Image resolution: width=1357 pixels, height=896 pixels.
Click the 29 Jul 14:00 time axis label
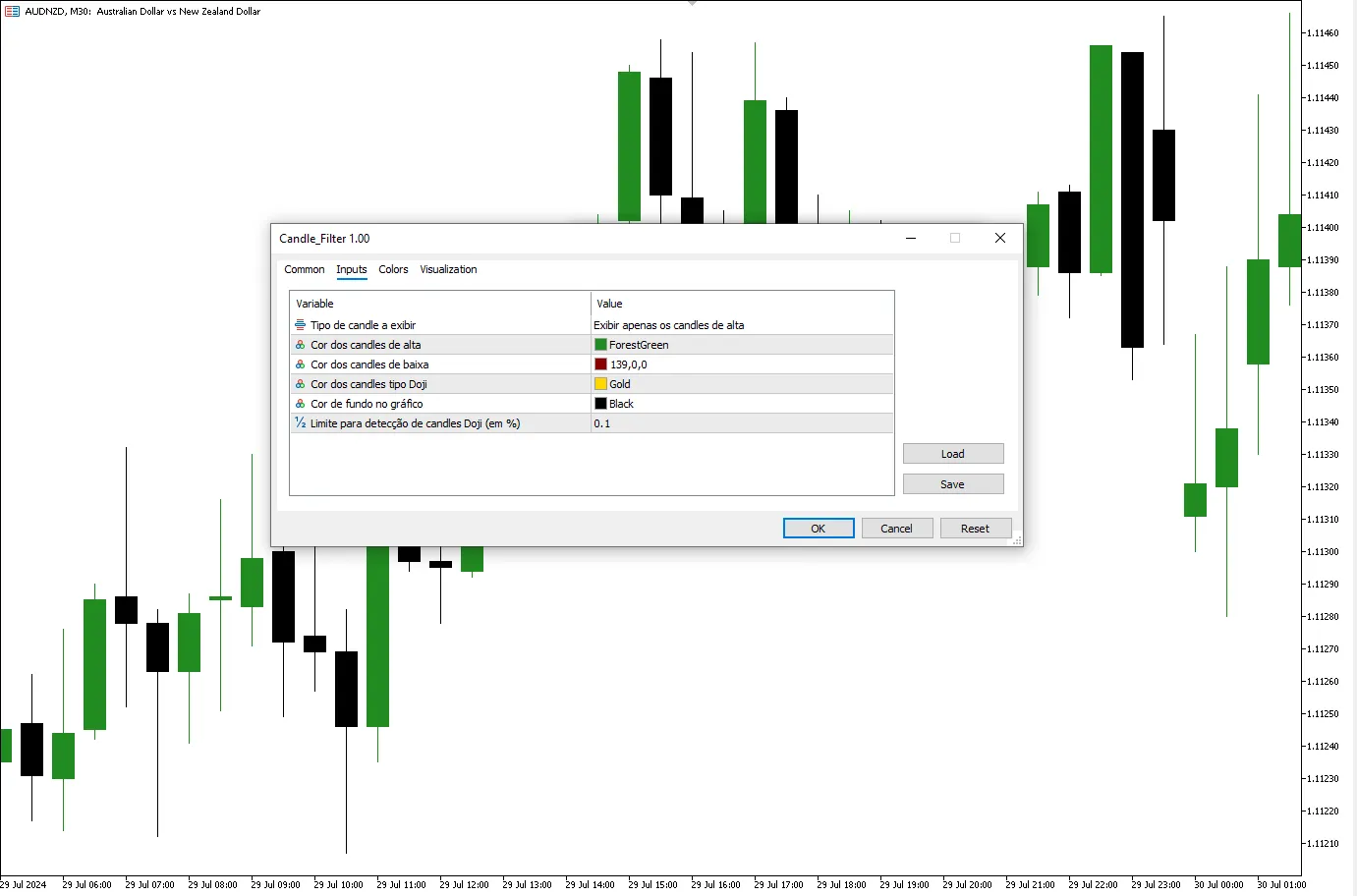(590, 885)
